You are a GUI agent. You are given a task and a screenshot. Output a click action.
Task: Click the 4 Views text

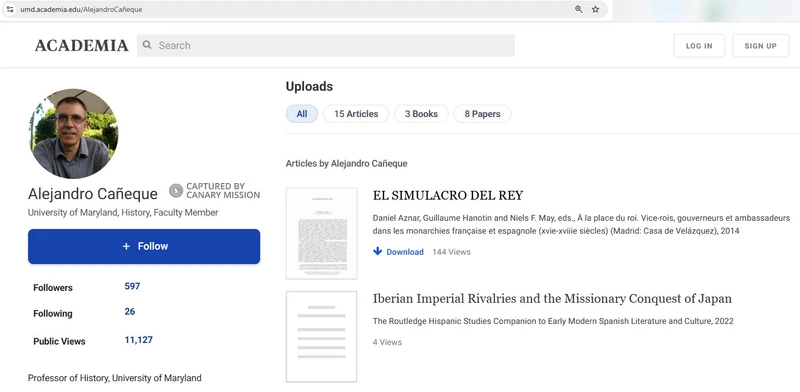[387, 342]
